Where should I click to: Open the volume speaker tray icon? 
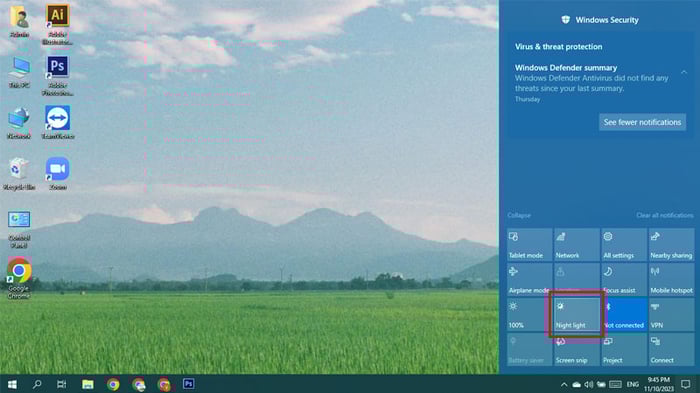click(x=589, y=385)
